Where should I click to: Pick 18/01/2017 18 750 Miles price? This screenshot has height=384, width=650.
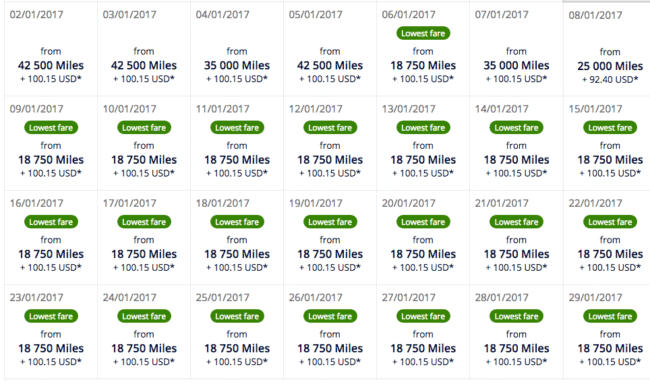[x=237, y=254]
